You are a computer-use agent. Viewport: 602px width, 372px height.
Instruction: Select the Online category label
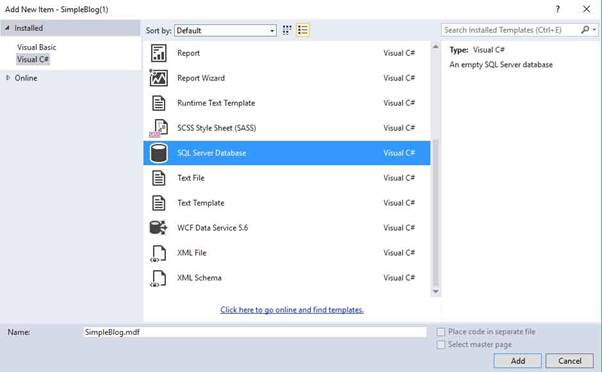coord(26,78)
